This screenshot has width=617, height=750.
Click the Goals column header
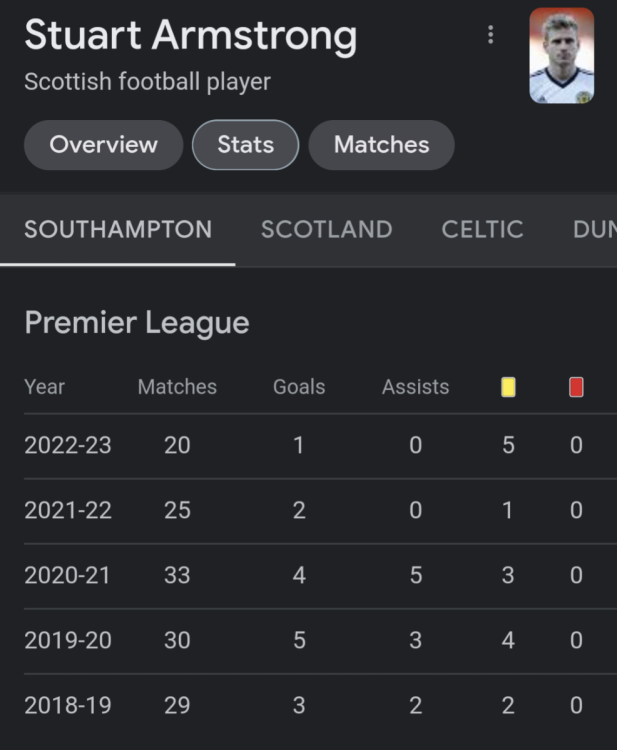pyautogui.click(x=299, y=387)
